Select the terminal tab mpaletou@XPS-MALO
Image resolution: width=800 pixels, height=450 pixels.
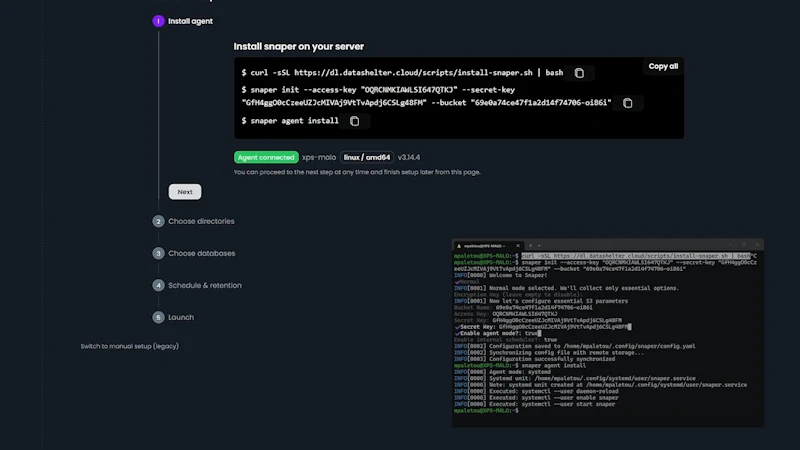488,245
